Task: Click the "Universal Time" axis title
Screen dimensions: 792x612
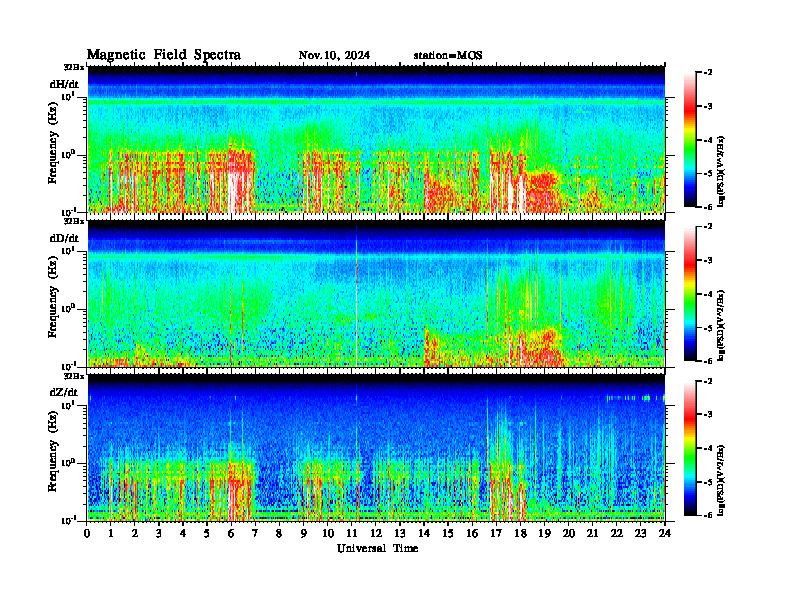Action: (x=377, y=548)
